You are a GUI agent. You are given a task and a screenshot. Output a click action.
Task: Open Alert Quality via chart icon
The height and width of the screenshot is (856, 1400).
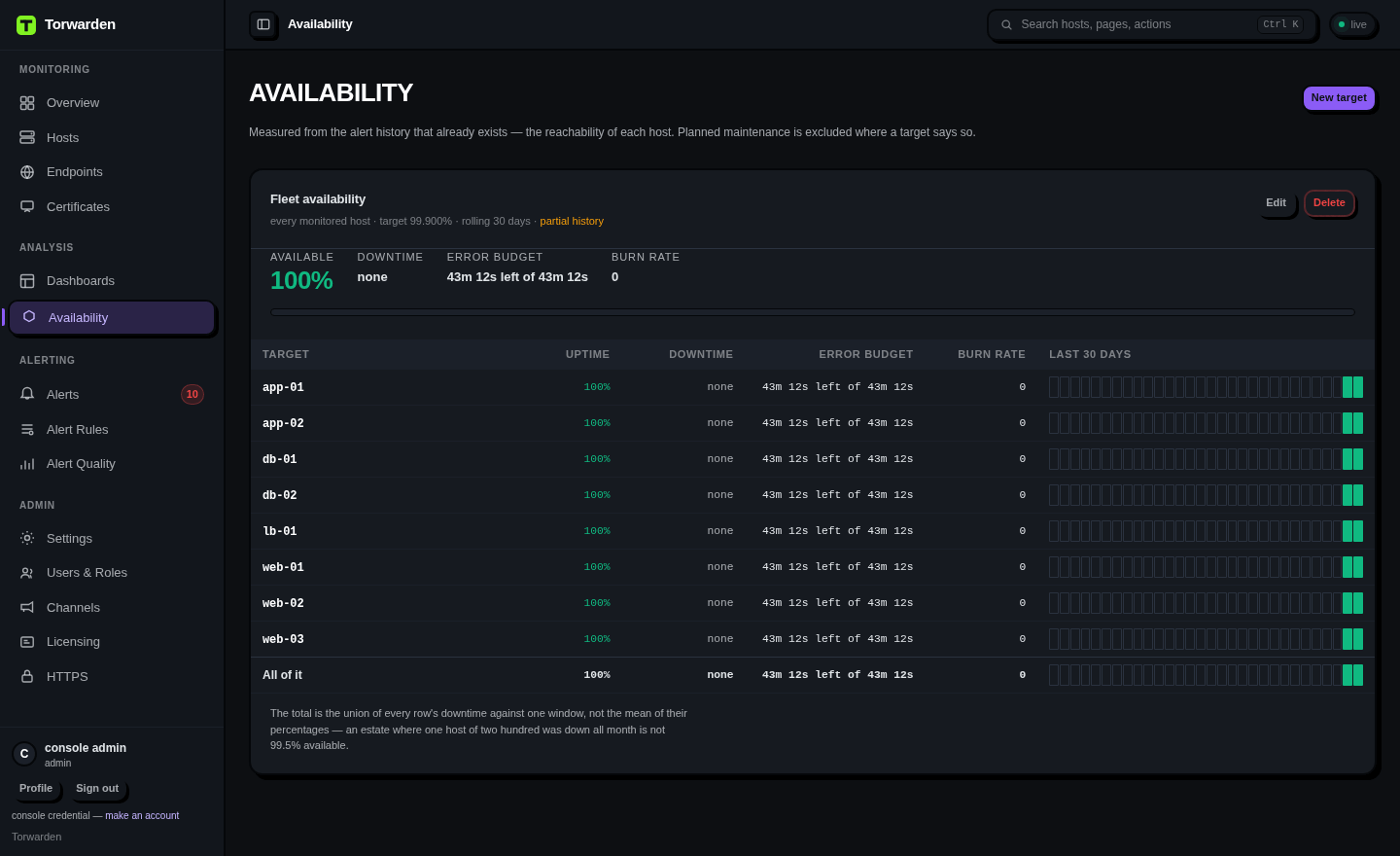point(27,464)
